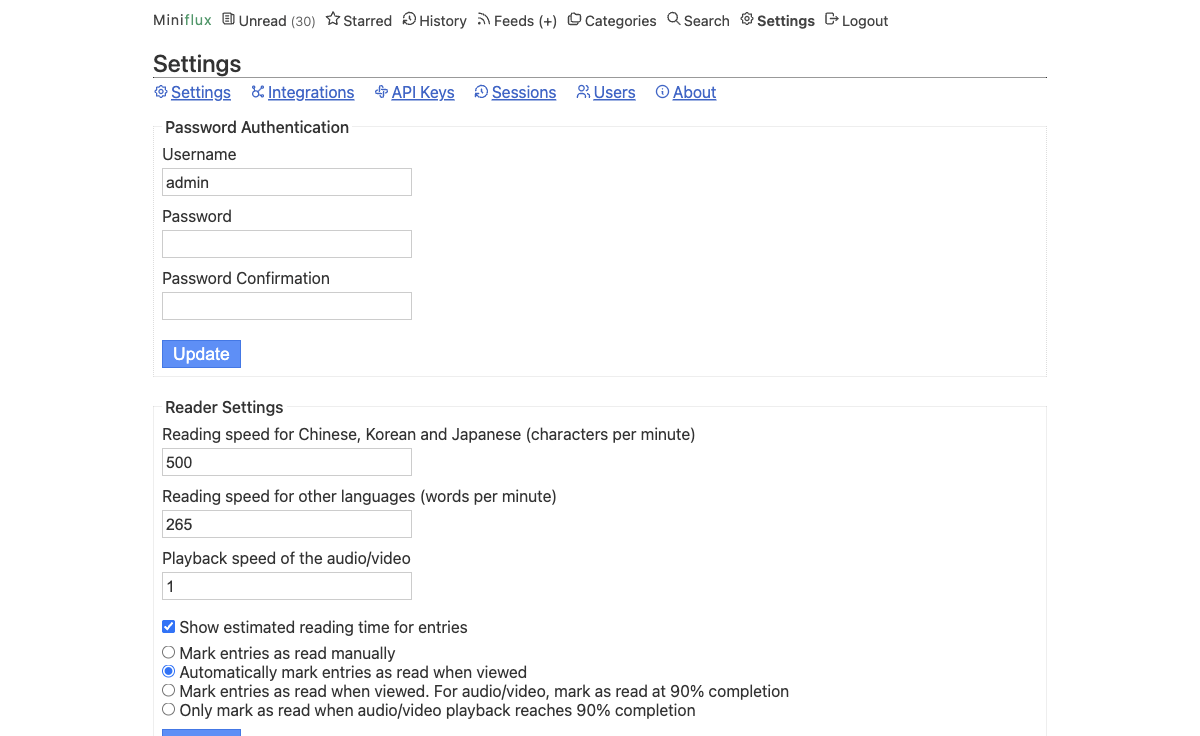The image size is (1200, 736).
Task: Open History page text link
Action: click(443, 21)
